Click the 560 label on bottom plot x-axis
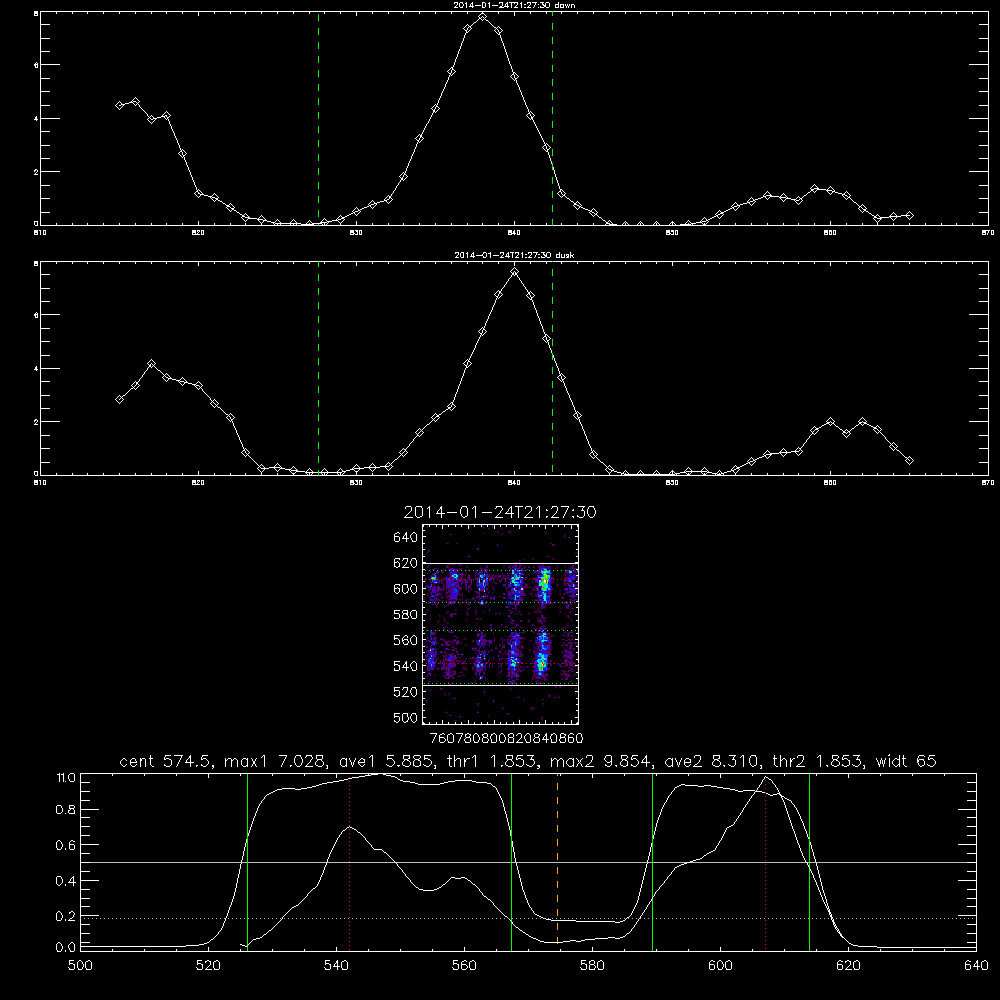This screenshot has height=1000, width=1000. (x=464, y=965)
